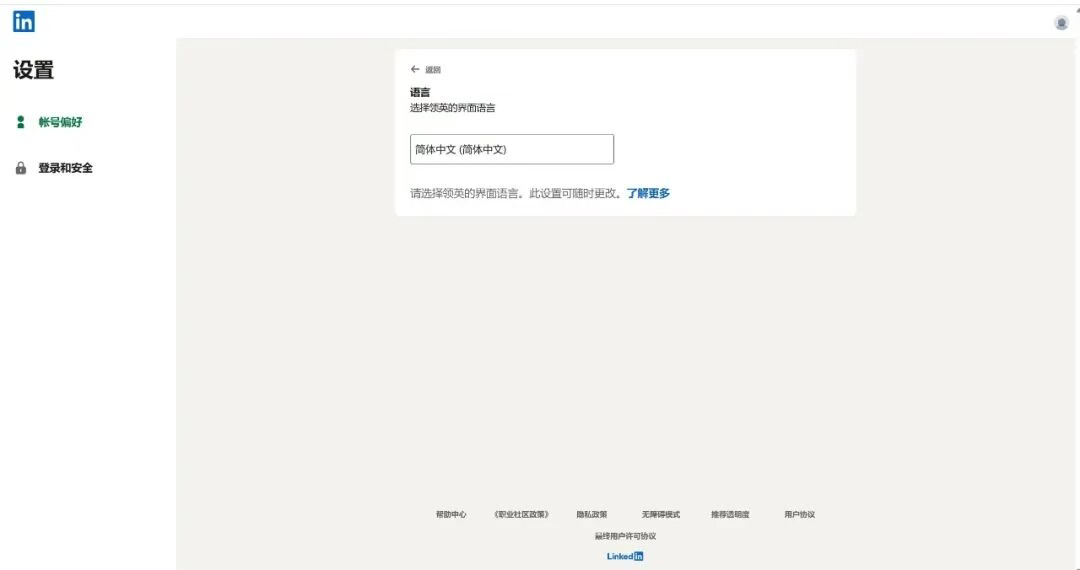Click the lock icon beside 登录和安全

(x=21, y=168)
